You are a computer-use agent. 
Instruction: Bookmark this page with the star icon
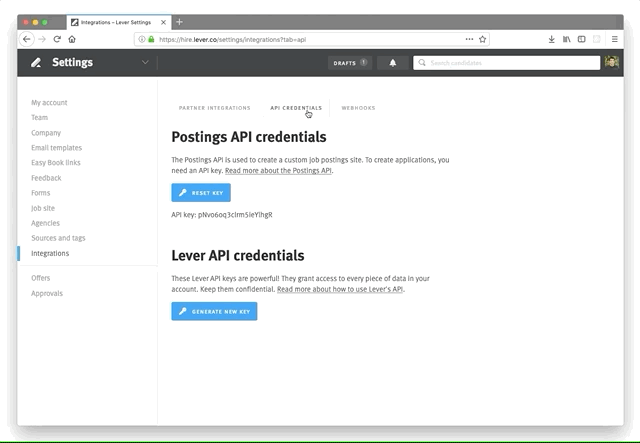click(482, 39)
